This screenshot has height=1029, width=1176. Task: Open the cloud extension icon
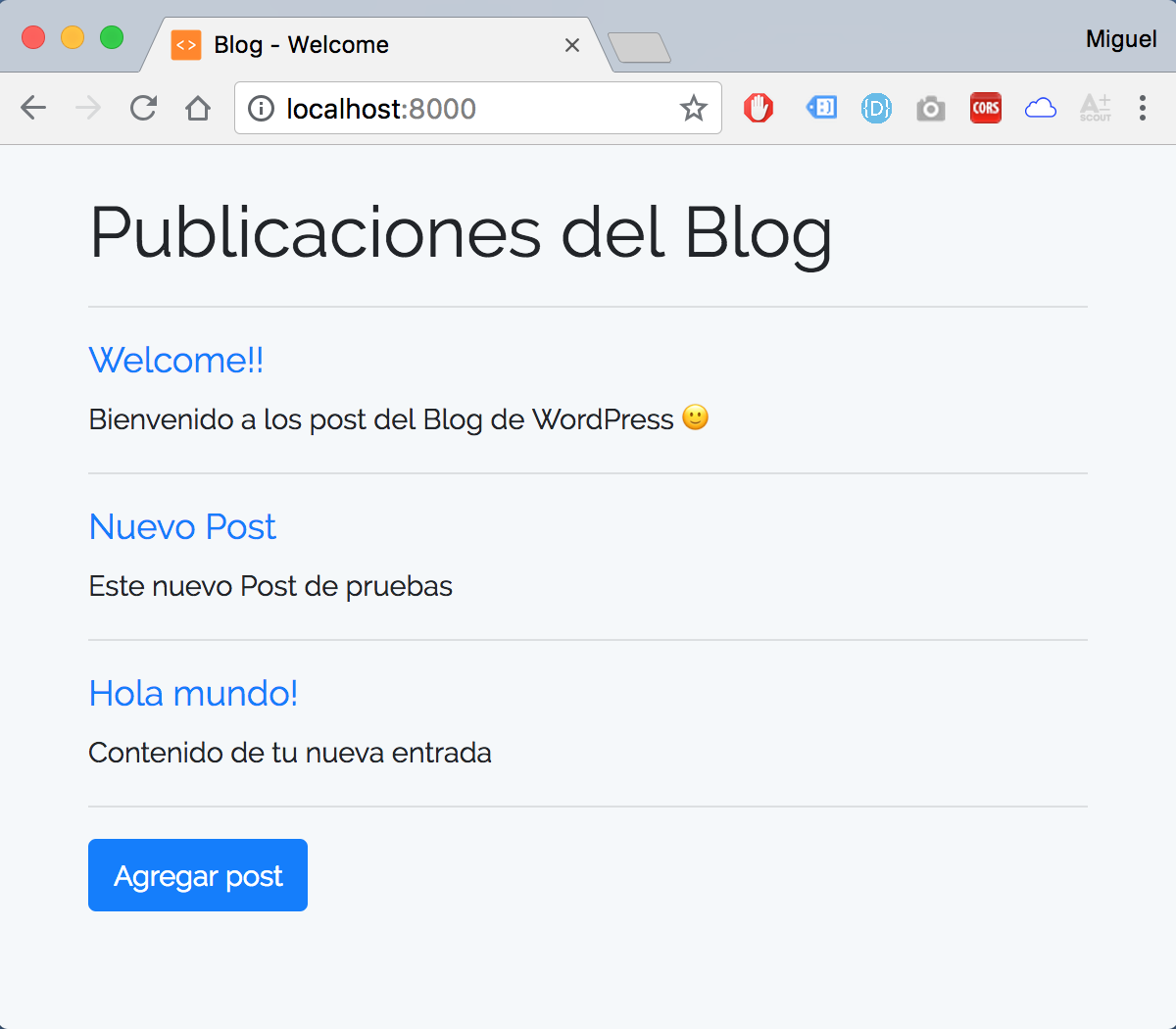point(1041,108)
